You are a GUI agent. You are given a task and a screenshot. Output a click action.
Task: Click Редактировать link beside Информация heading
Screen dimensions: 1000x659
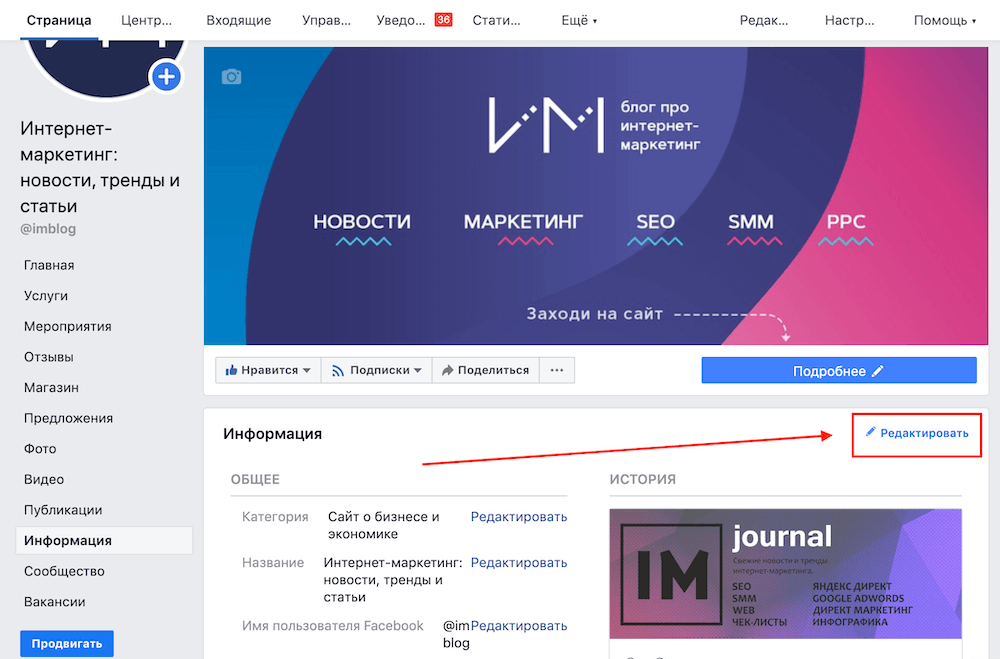916,433
